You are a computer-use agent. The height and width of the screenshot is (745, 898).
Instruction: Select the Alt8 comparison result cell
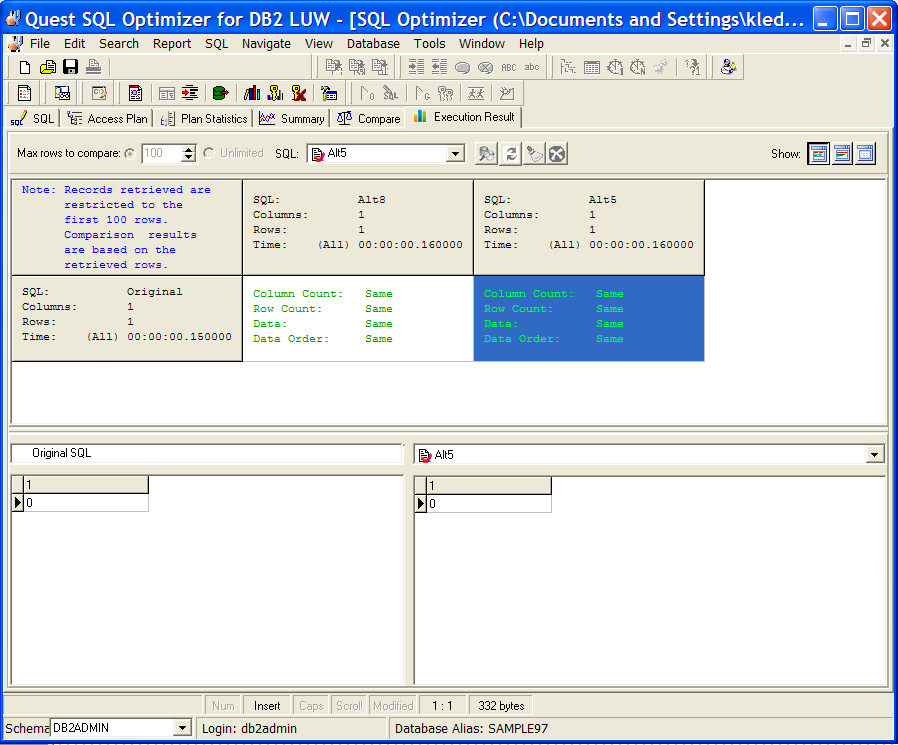(358, 317)
